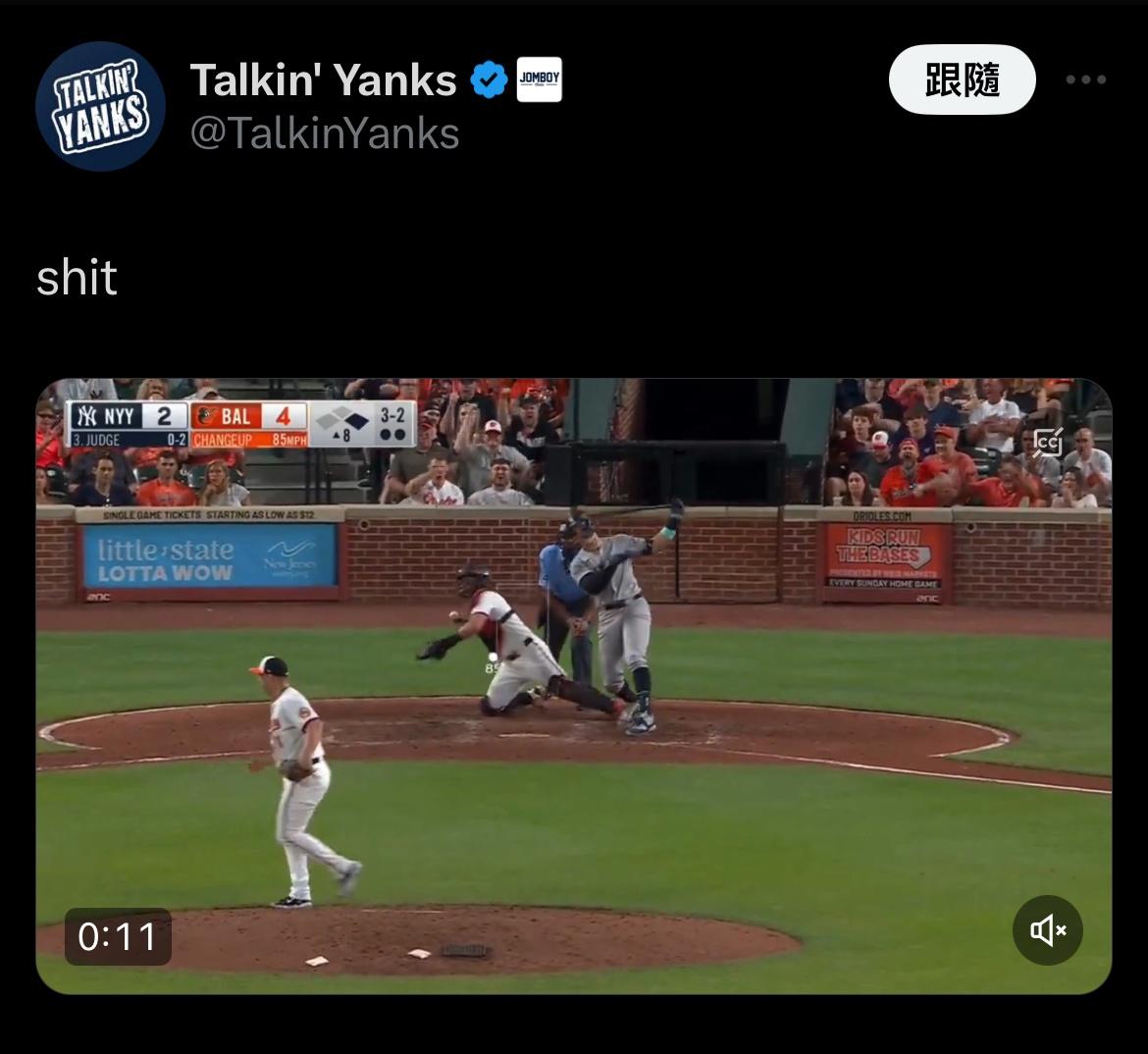Open the Talkin' Yanks display name
This screenshot has width=1148, height=1054.
click(x=323, y=79)
